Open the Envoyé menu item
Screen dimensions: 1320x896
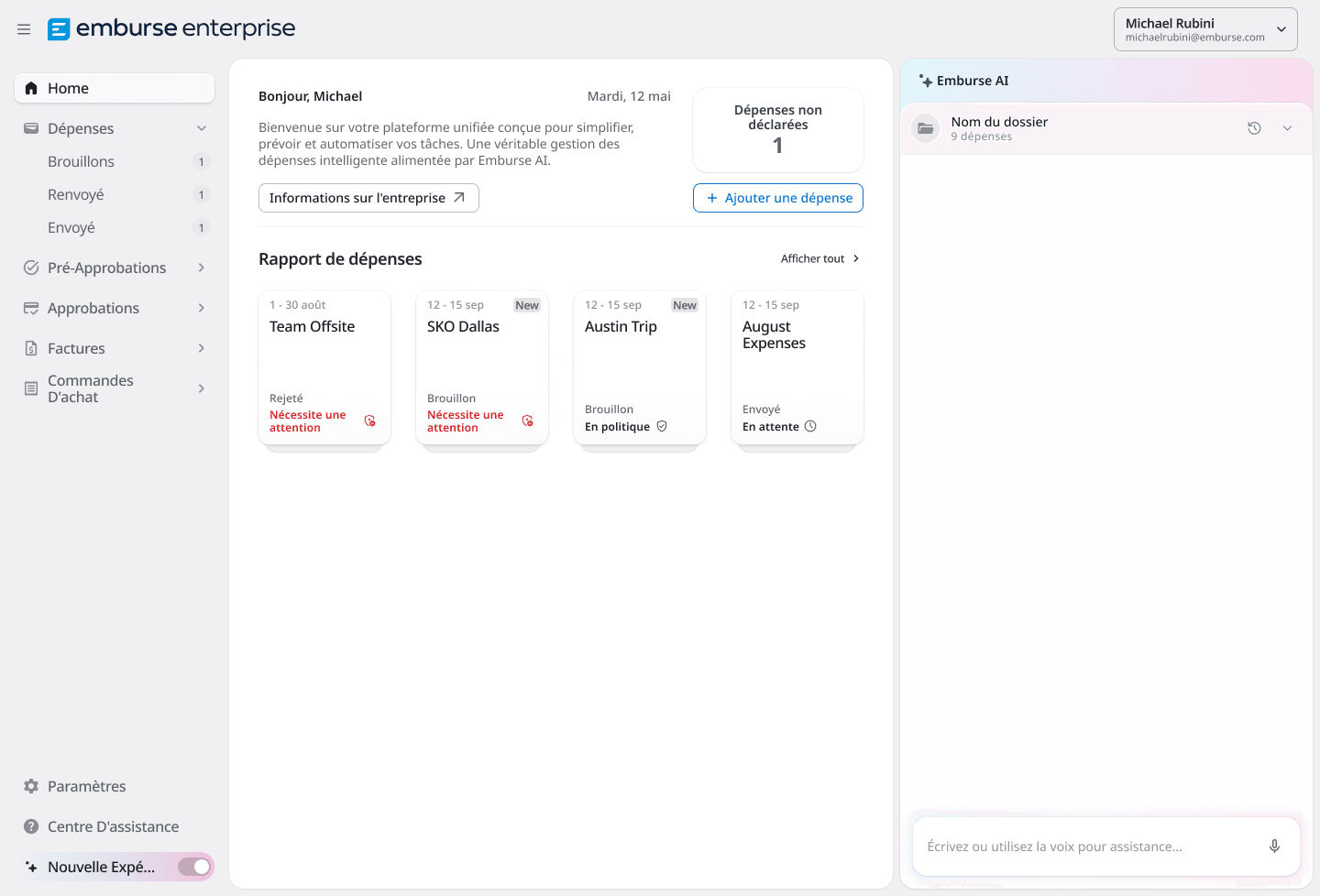pyautogui.click(x=115, y=227)
